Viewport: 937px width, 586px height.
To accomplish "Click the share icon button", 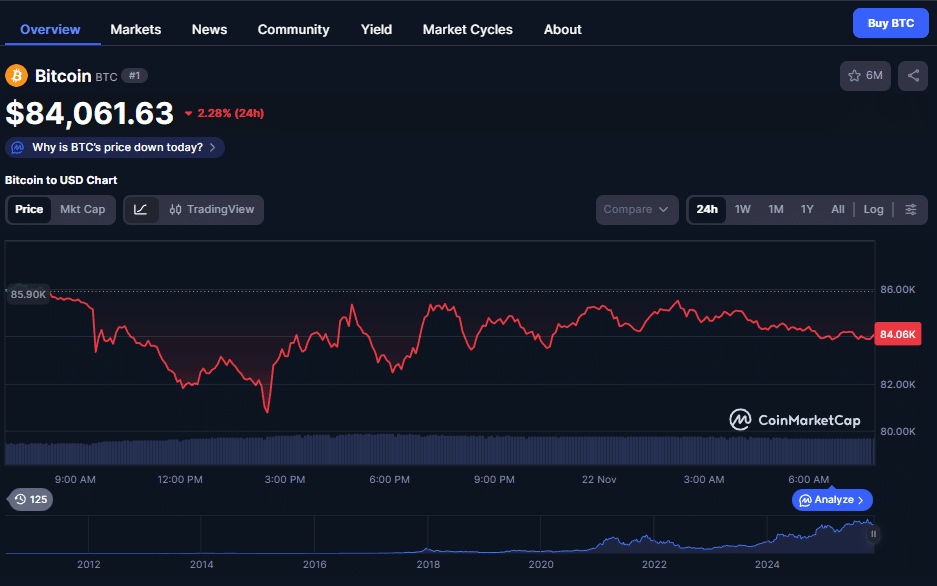I will click(913, 76).
